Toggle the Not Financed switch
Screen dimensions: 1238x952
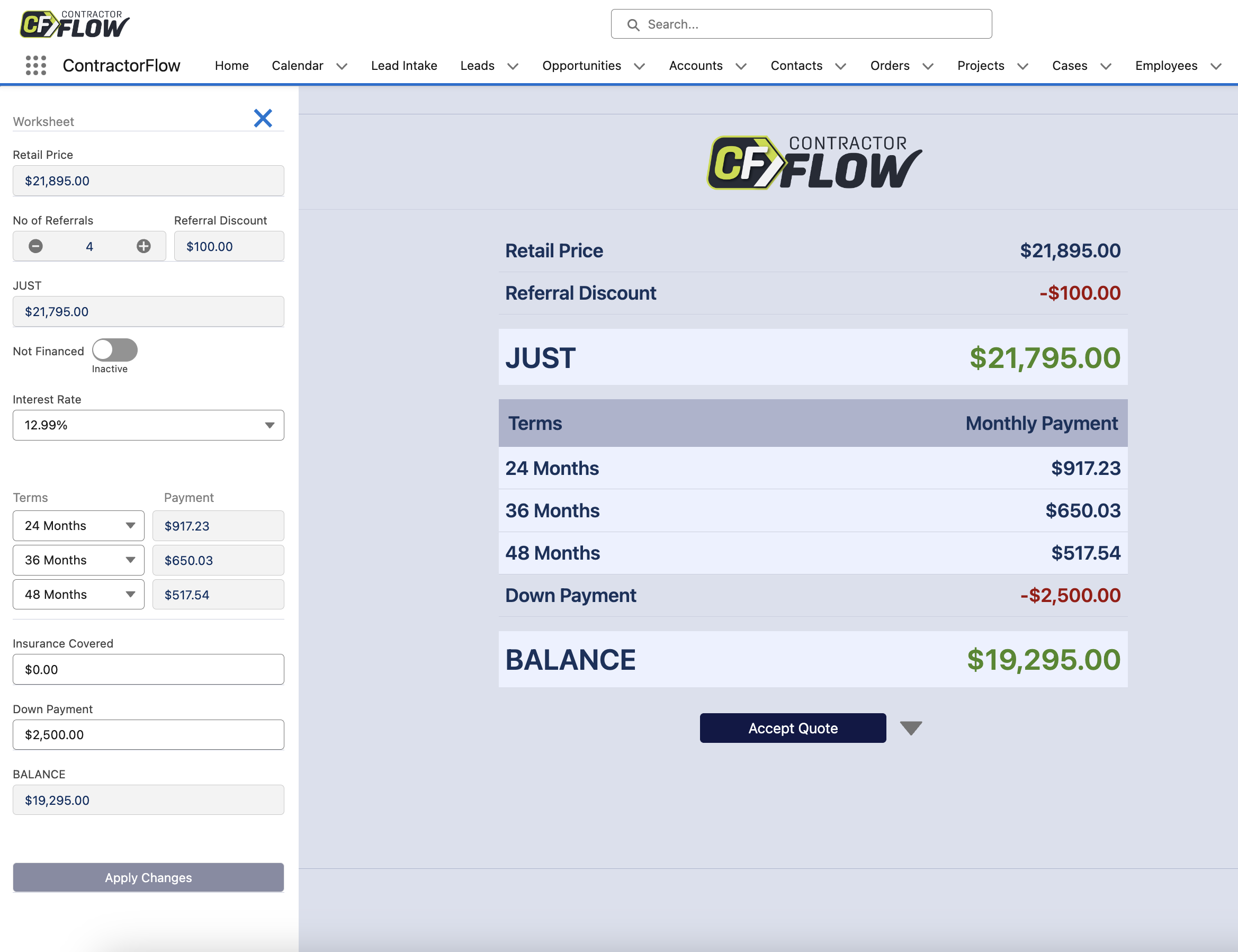pos(115,350)
